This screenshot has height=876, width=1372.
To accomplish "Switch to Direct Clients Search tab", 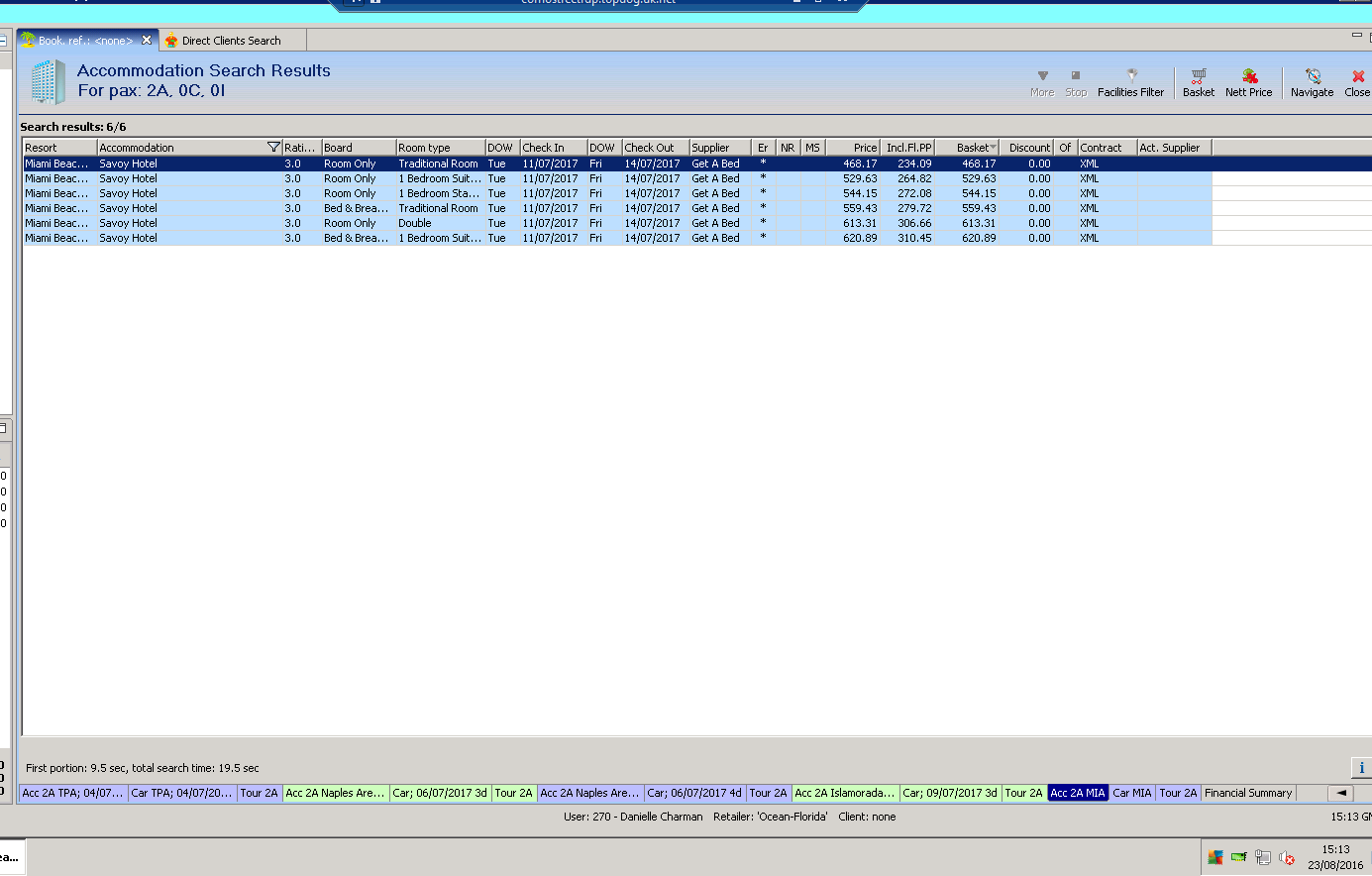I will click(x=231, y=41).
